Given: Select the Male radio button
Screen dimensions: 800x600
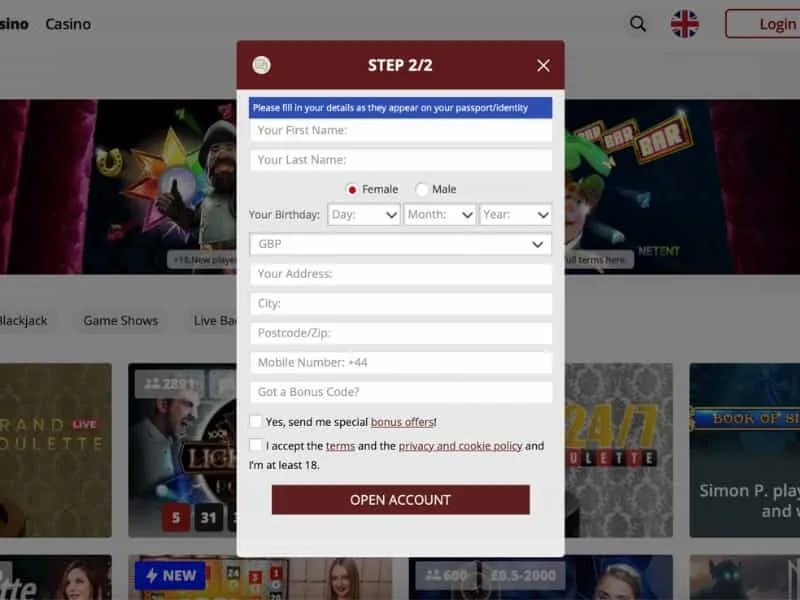Looking at the screenshot, I should (x=421, y=190).
